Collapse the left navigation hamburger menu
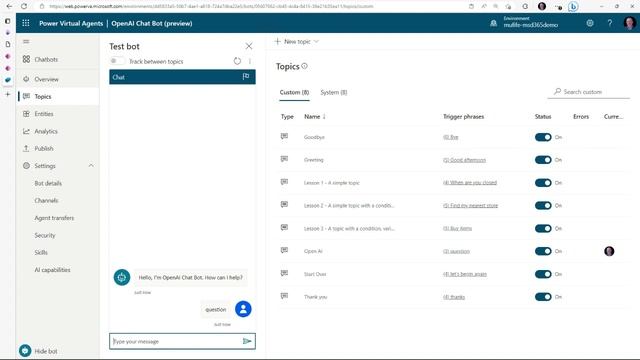 (26, 42)
